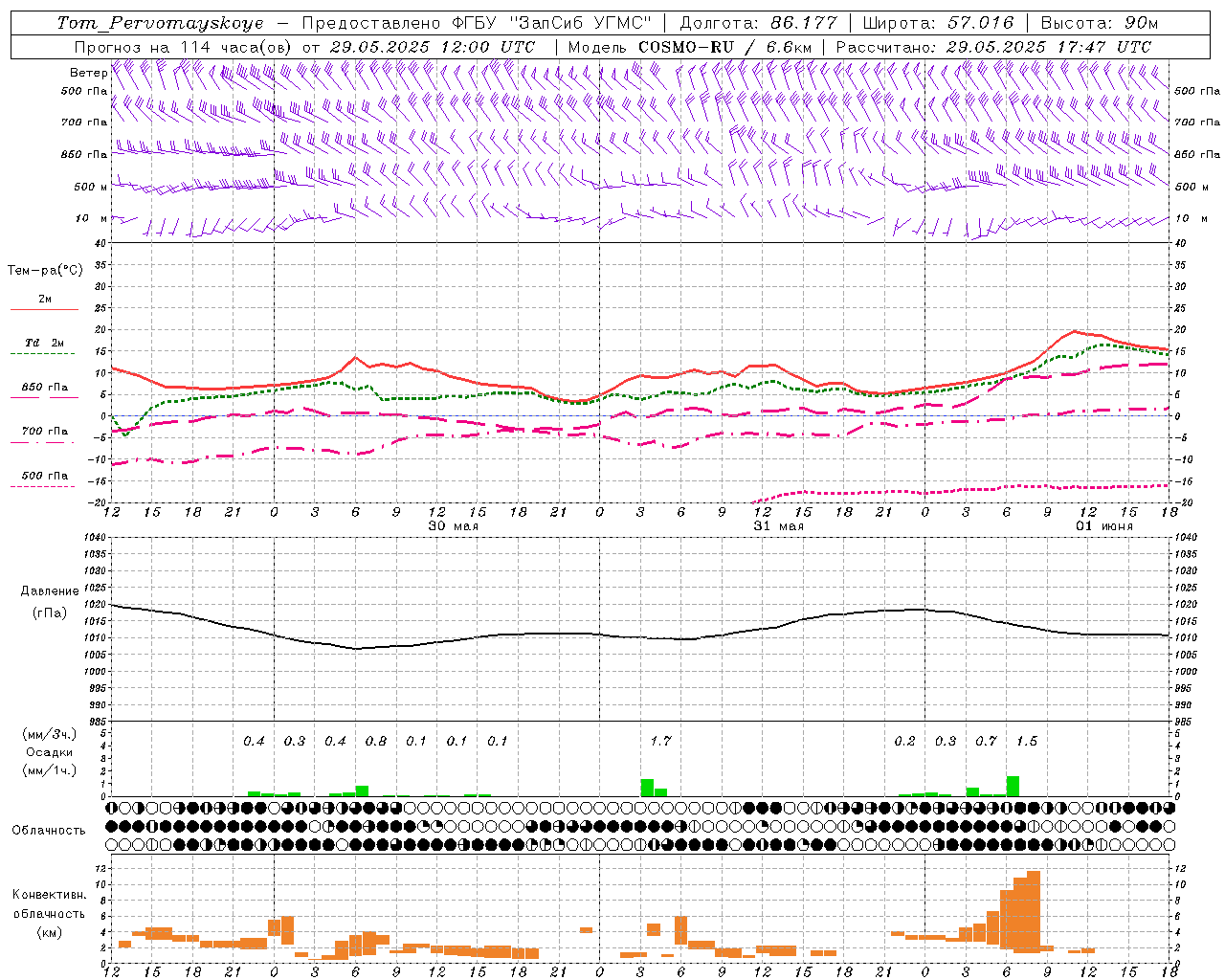The height and width of the screenshot is (980, 1225).
Task: Click the 0.7 precipitation amount value
Action: point(986,741)
